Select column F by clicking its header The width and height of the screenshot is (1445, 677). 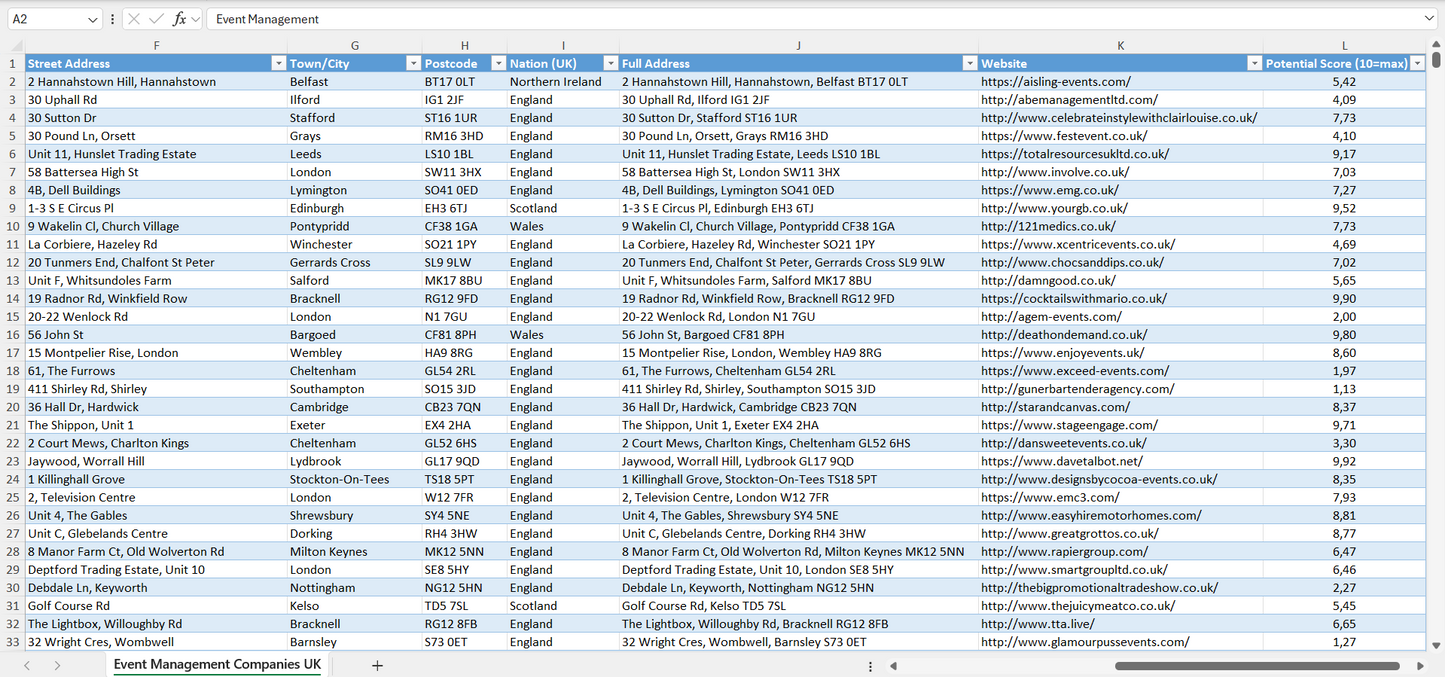pos(156,45)
